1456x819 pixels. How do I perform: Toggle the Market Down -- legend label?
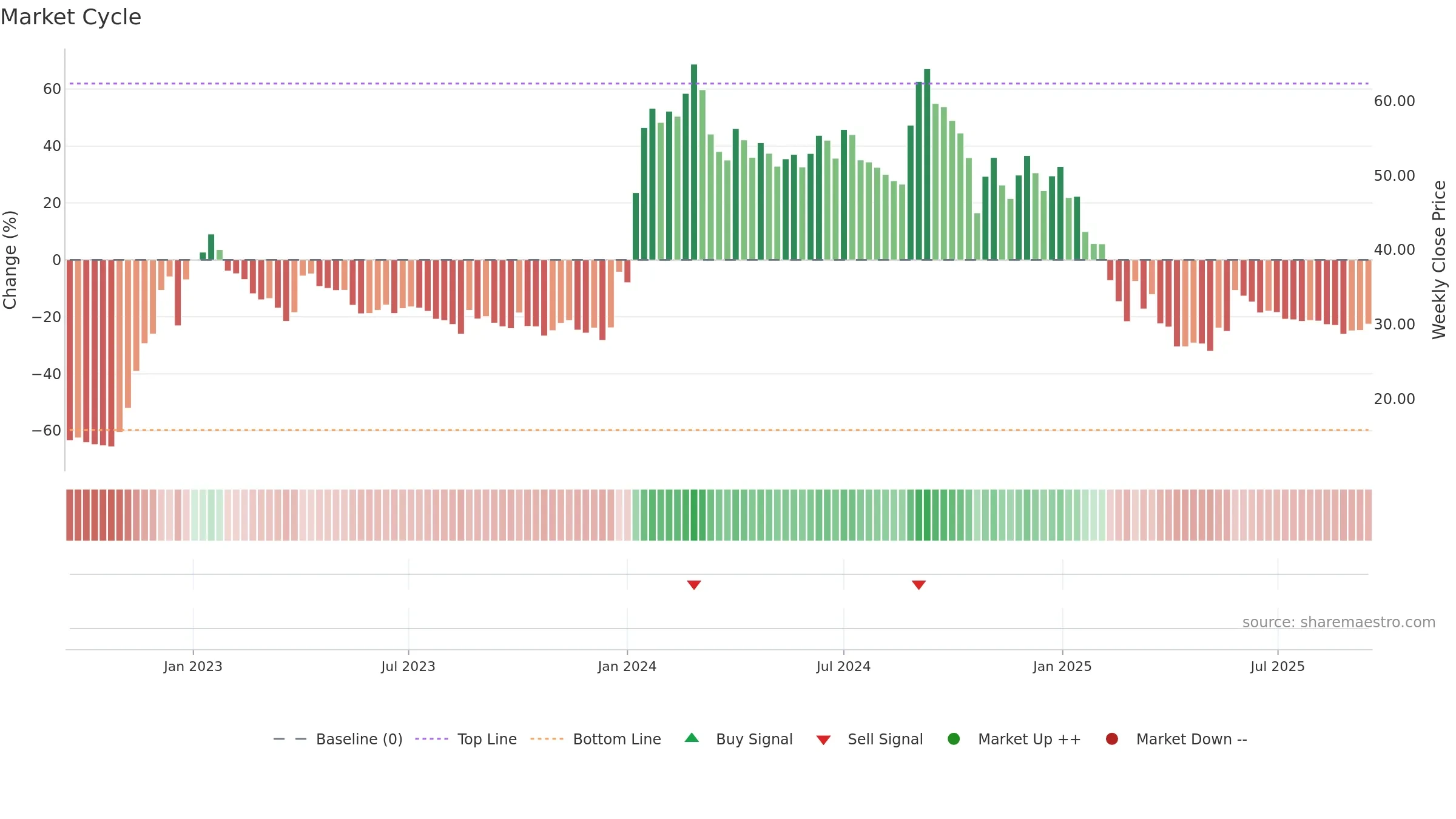point(1191,739)
